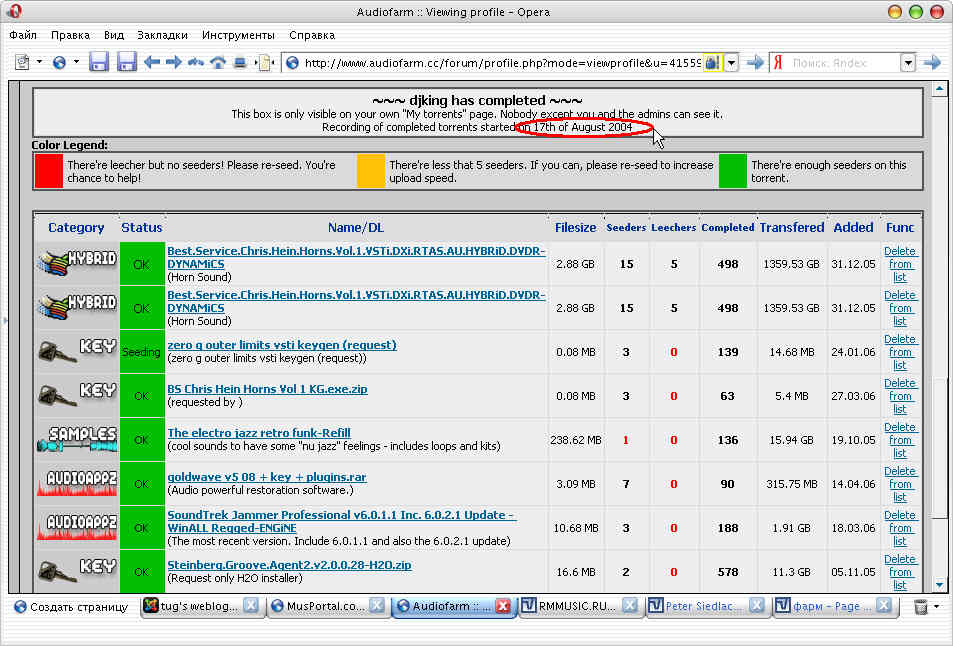953x646 pixels.
Task: Close the RMMUSIC.RU tab
Action: click(630, 605)
